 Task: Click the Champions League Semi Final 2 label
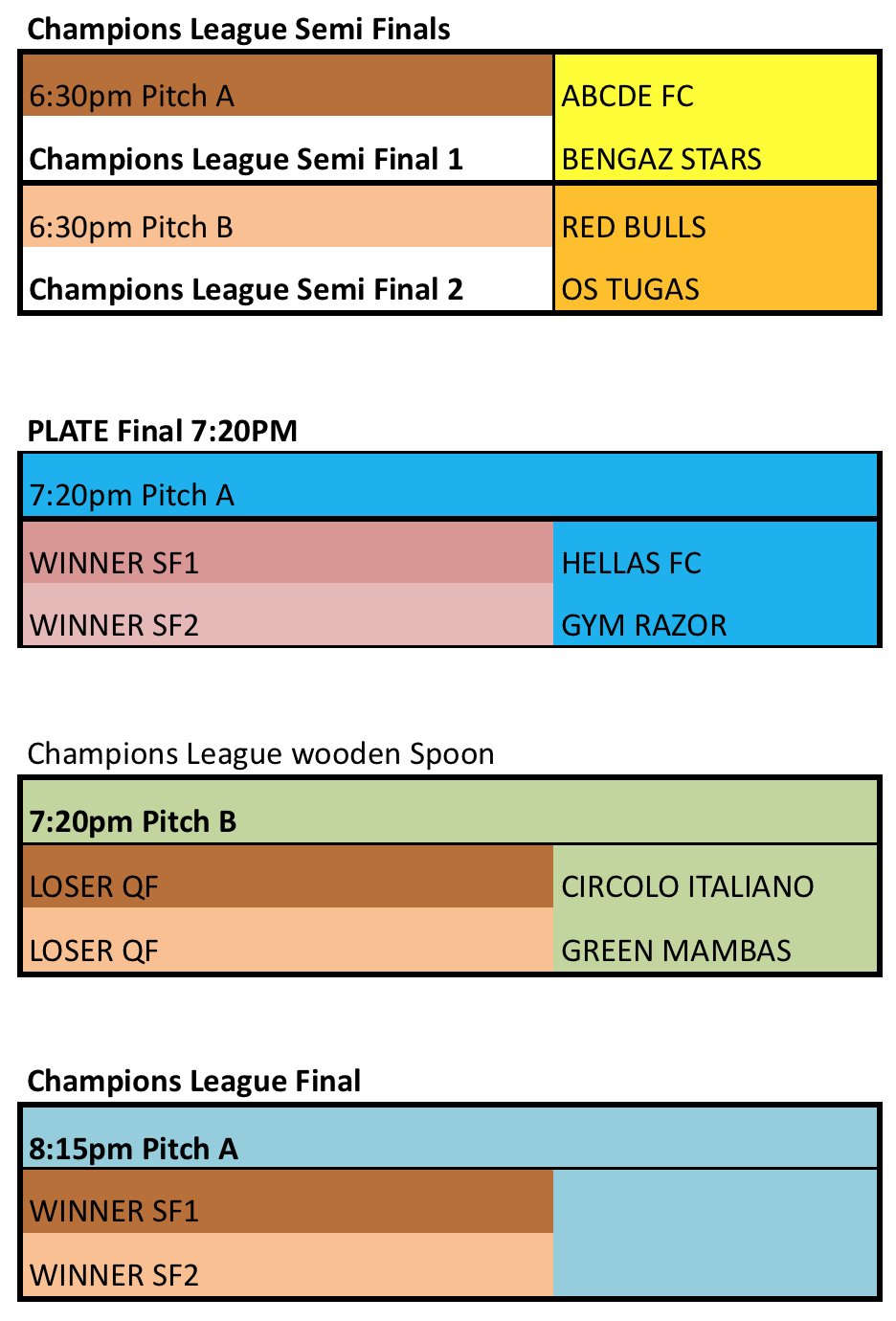click(x=246, y=289)
